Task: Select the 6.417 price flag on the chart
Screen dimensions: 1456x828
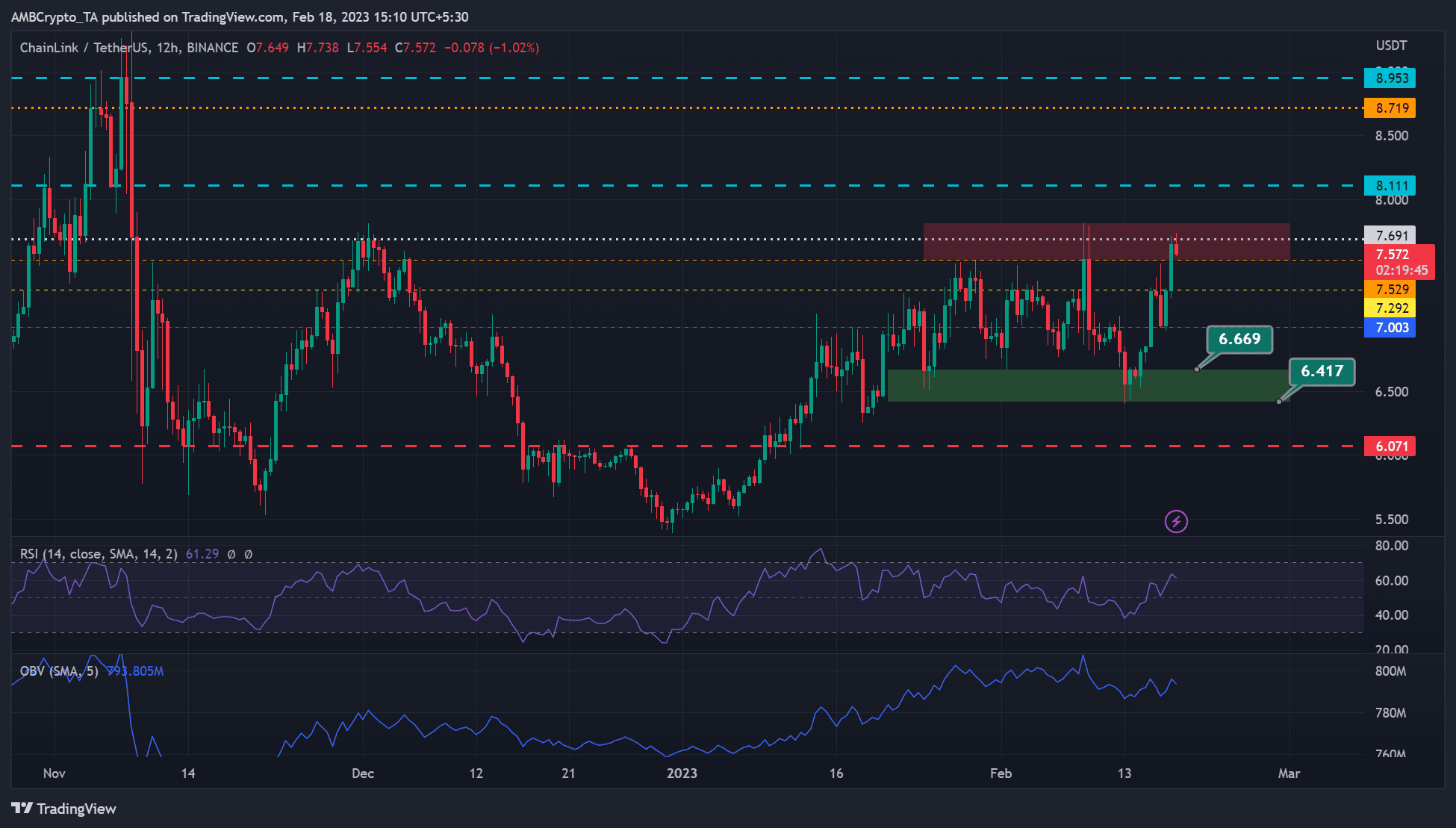Action: 1322,371
